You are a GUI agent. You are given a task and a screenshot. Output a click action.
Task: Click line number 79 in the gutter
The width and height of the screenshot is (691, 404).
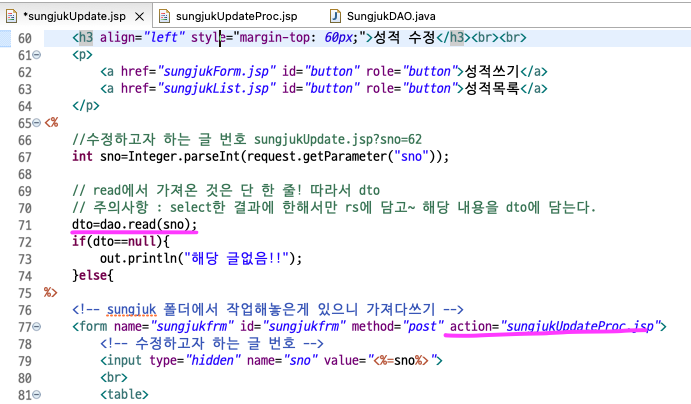(x=25, y=361)
